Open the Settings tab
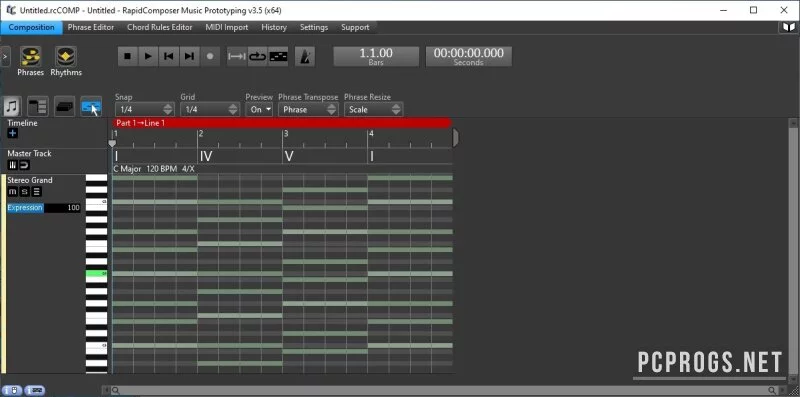800x397 pixels. (314, 27)
